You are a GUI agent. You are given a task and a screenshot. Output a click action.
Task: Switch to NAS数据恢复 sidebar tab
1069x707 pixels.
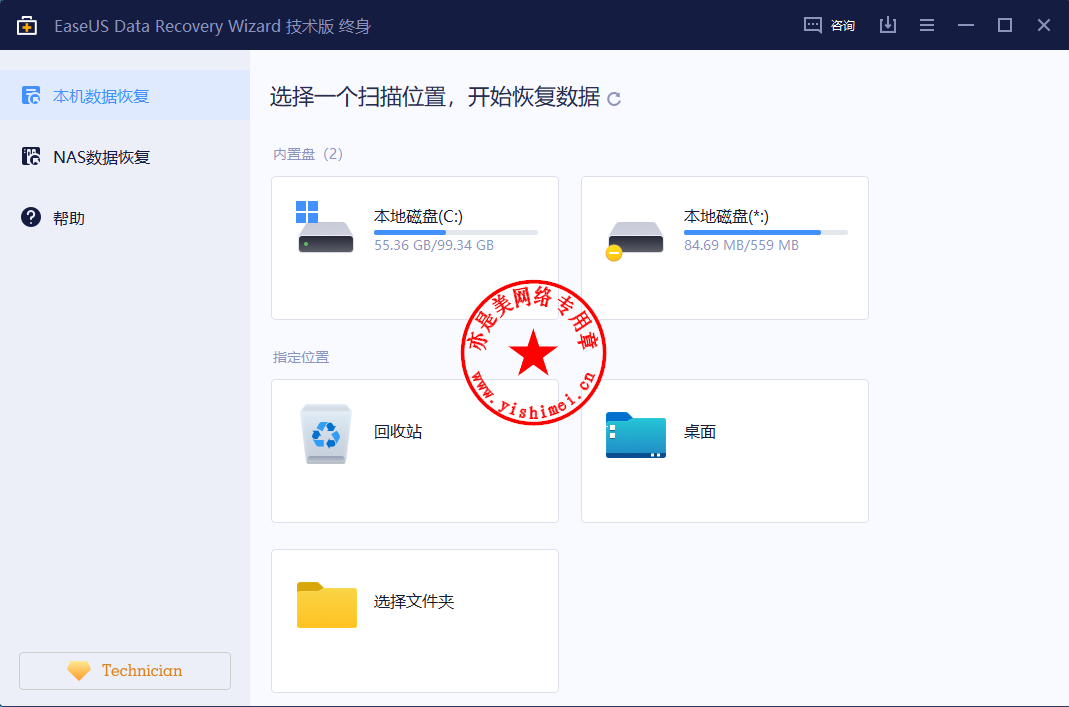coord(125,157)
